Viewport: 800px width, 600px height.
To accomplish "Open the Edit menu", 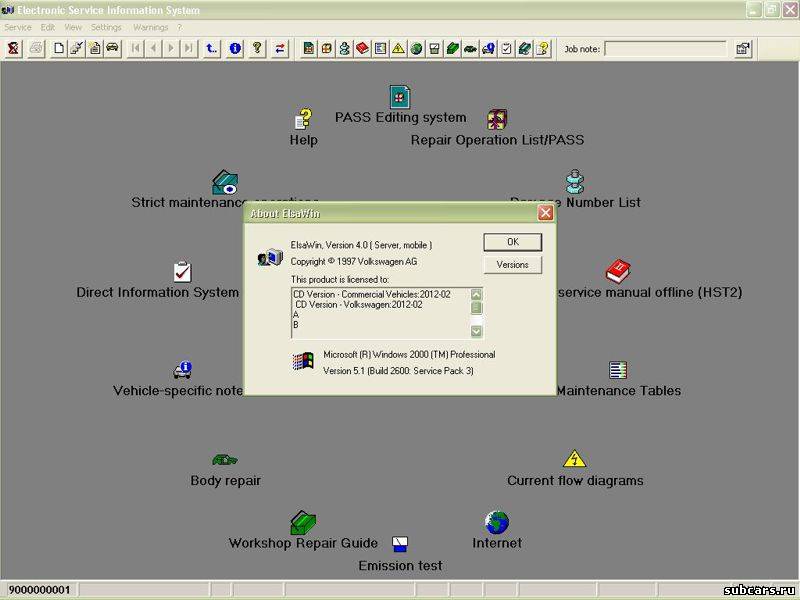I will click(48, 27).
